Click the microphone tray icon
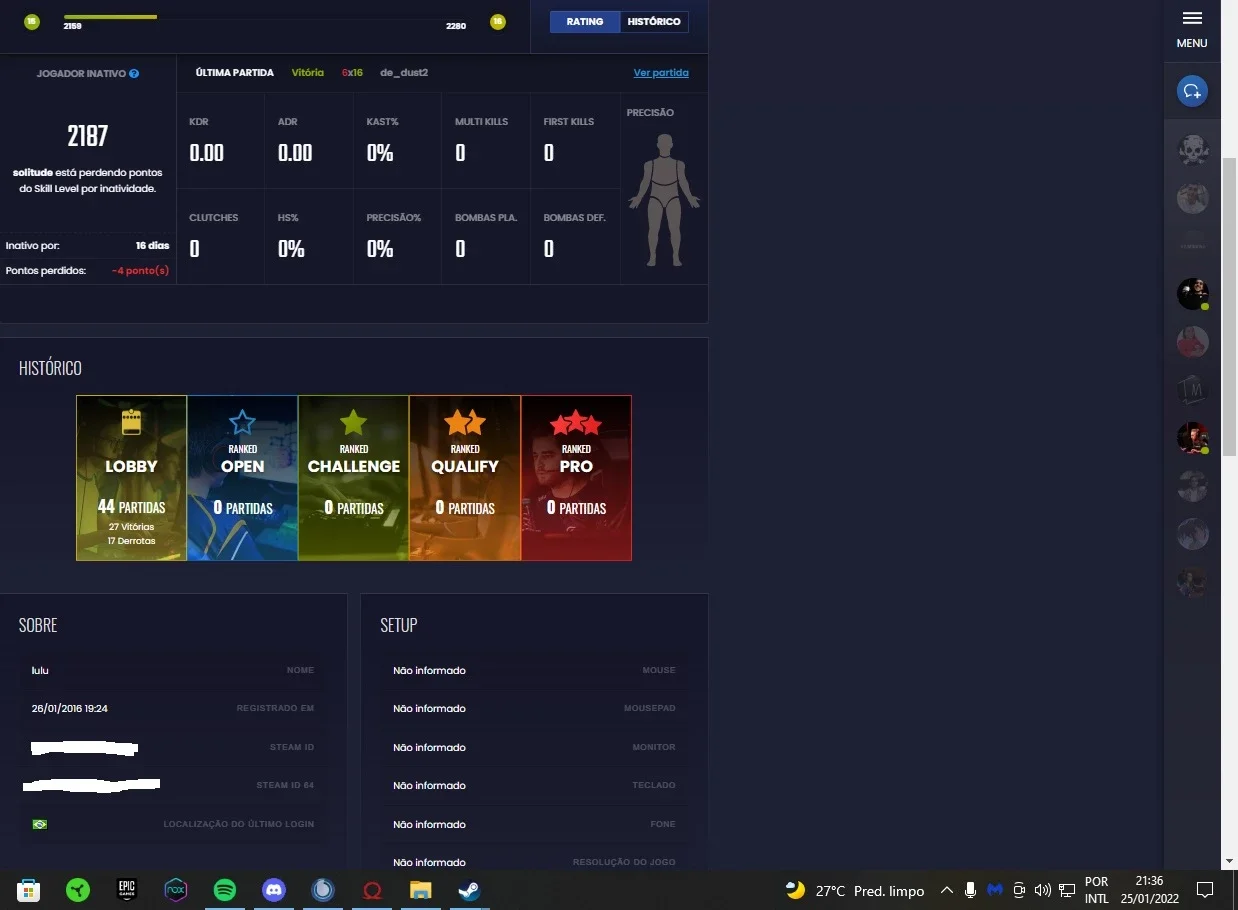Viewport: 1238px width, 910px height. pyautogui.click(x=971, y=890)
